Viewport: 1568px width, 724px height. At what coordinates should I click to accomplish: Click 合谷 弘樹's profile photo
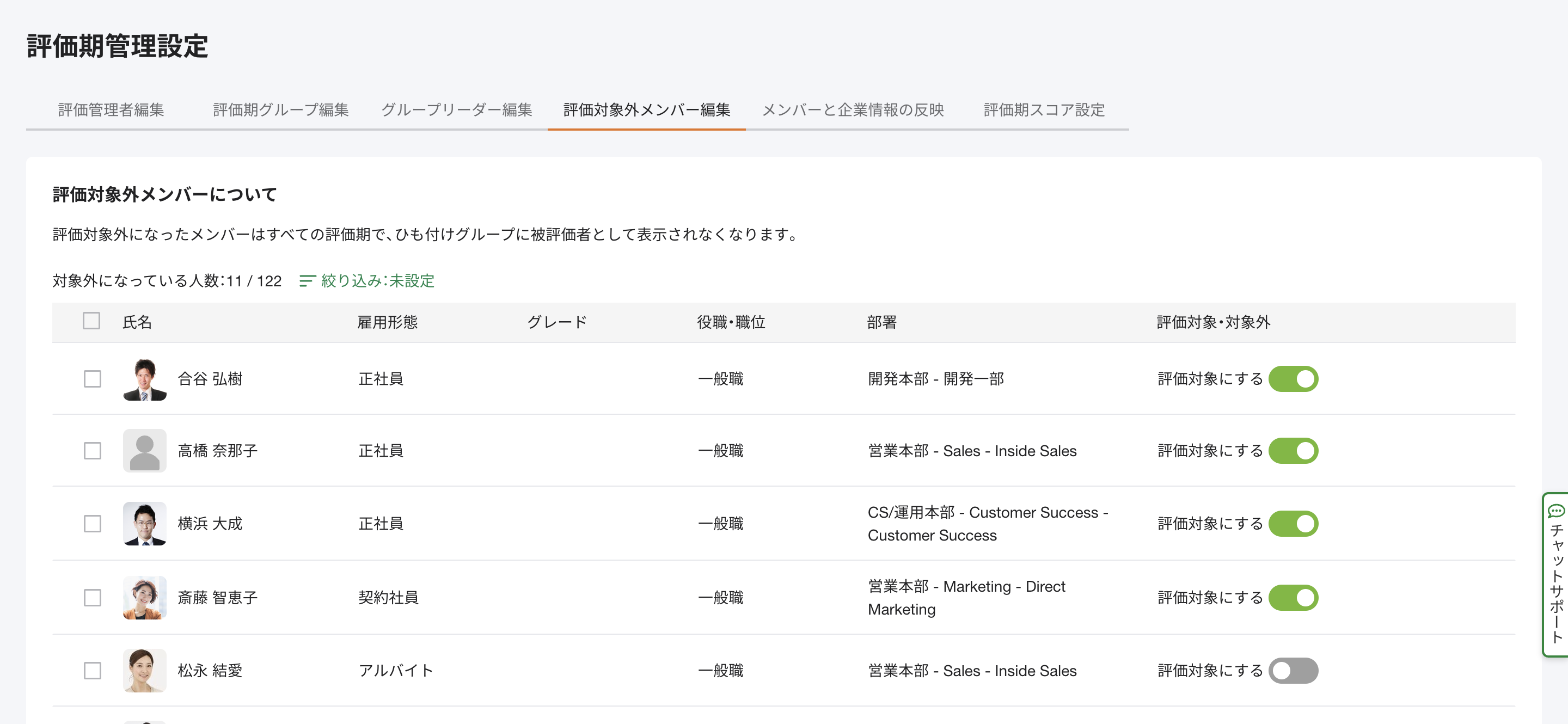point(144,379)
